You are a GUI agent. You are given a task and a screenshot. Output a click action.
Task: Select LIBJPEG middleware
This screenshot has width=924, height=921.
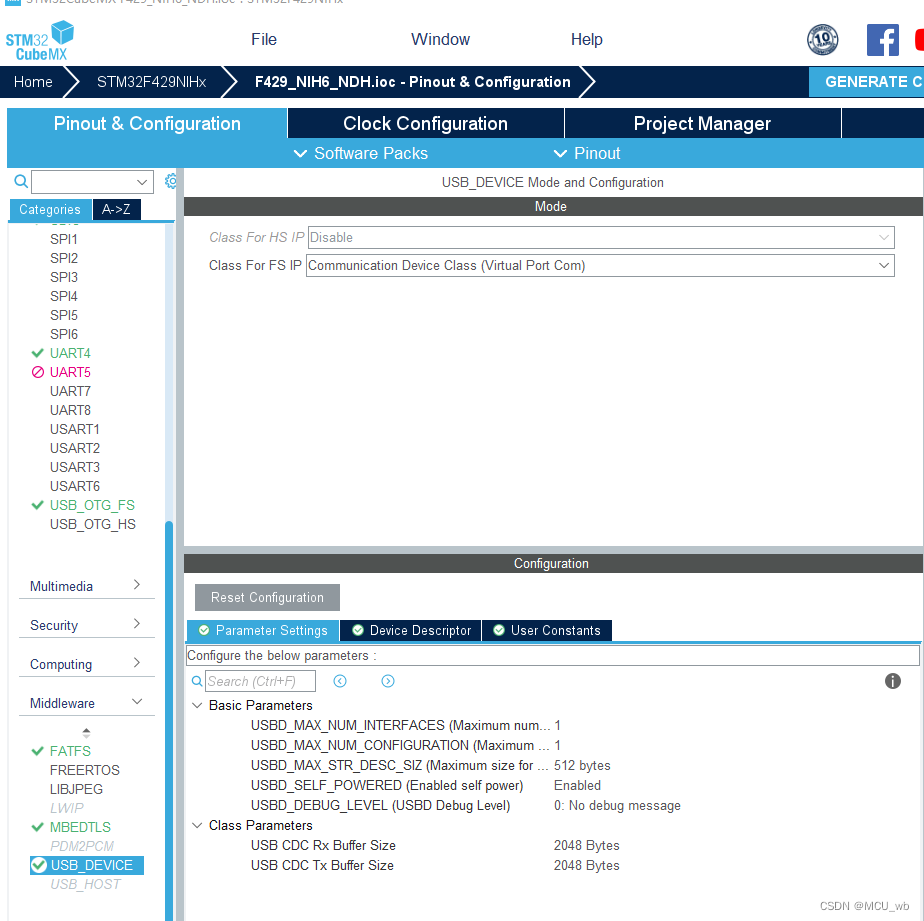point(77,789)
